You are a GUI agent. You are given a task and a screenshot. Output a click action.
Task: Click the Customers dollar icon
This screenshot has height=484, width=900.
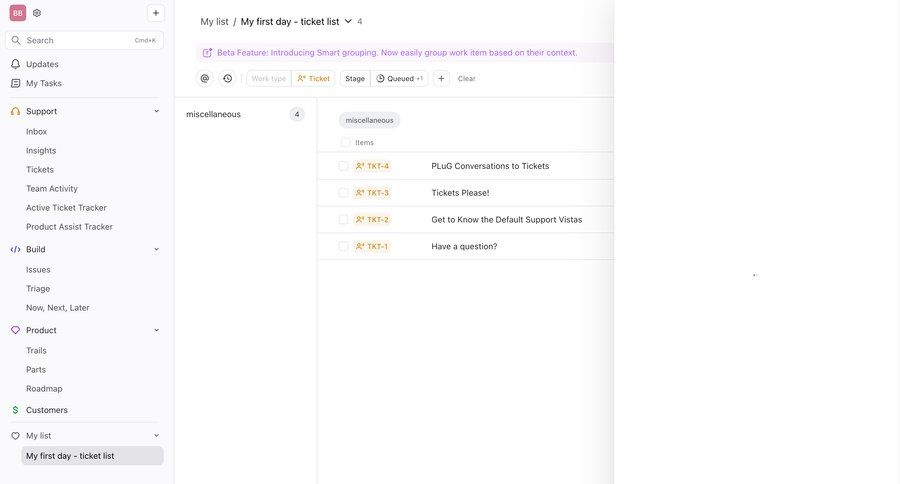tap(15, 410)
